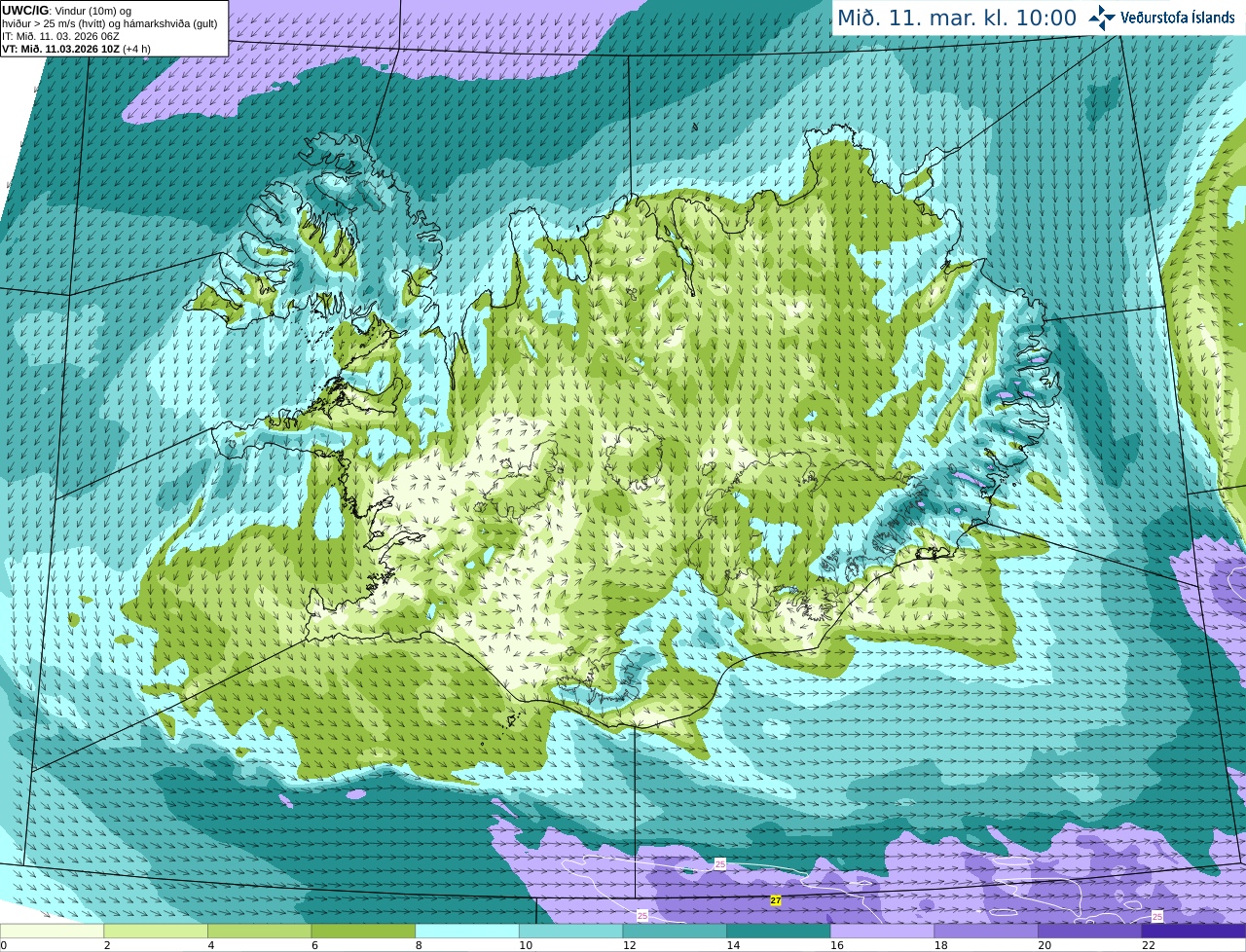Select the 16–18 m/s lavender legend swatch
Viewport: 1246px width, 952px height.
click(882, 932)
